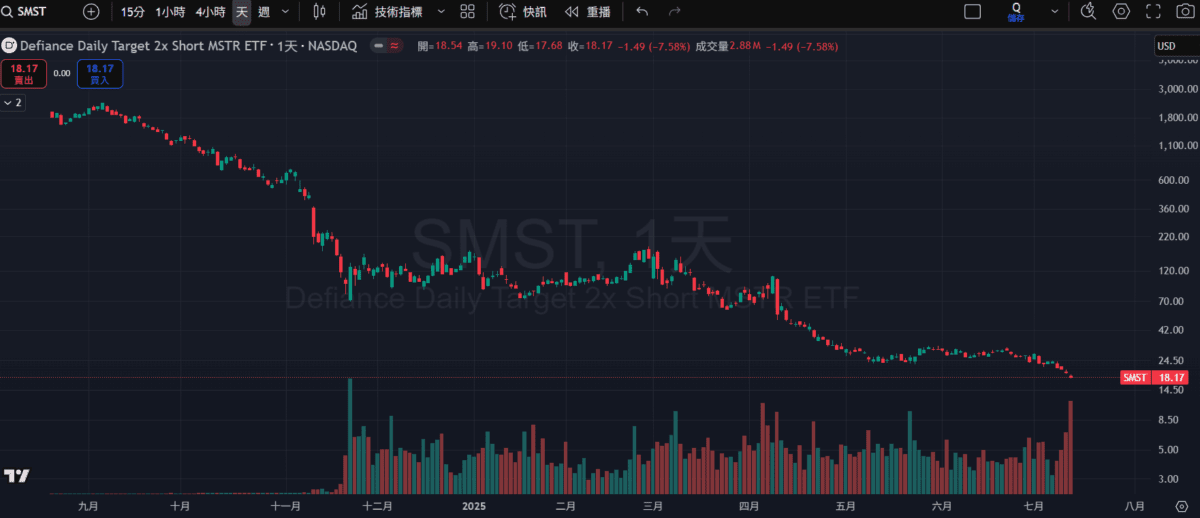Select the 天 daily interval
Image resolution: width=1200 pixels, height=518 pixels.
click(x=241, y=12)
